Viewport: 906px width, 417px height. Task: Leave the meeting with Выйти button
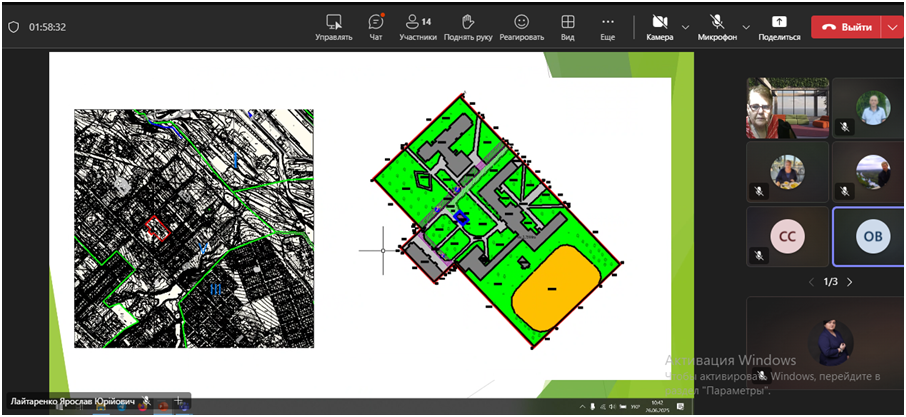pos(846,27)
